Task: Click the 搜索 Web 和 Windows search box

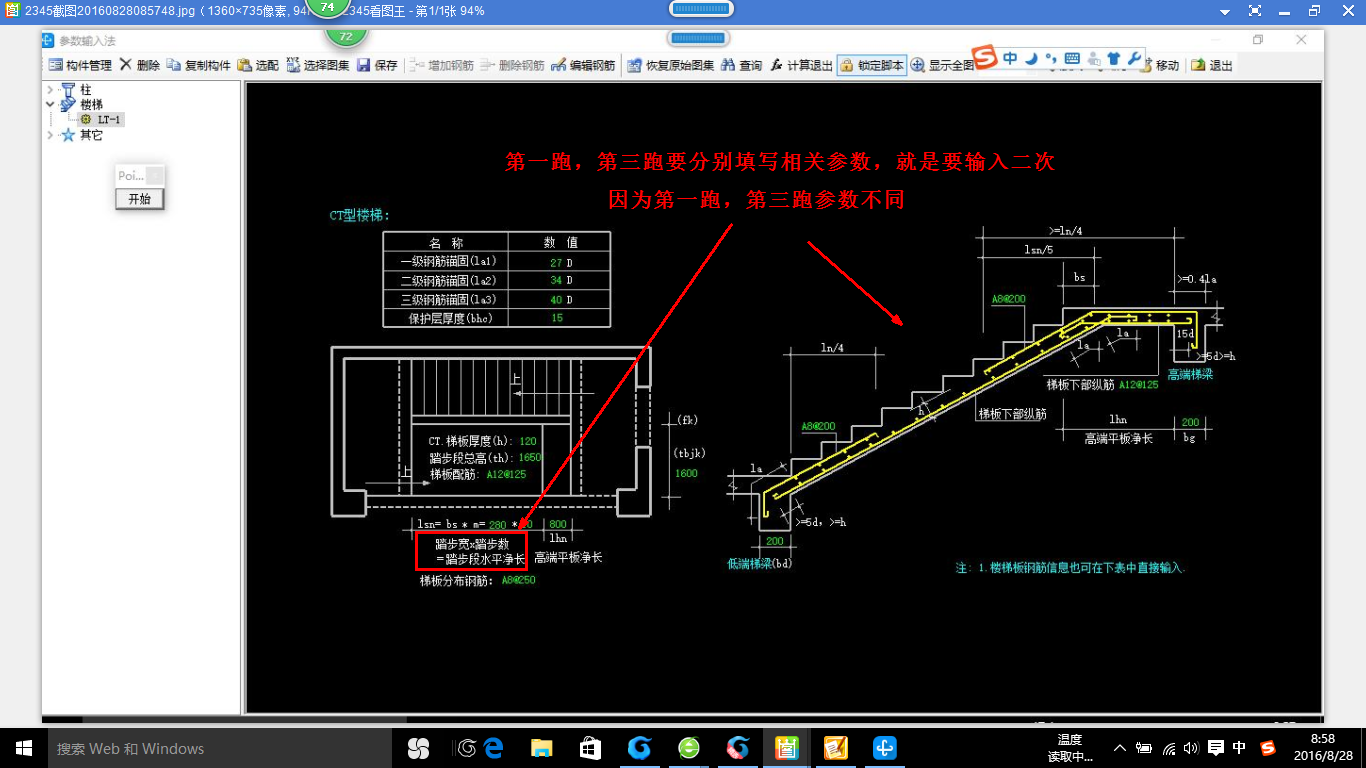Action: point(222,748)
